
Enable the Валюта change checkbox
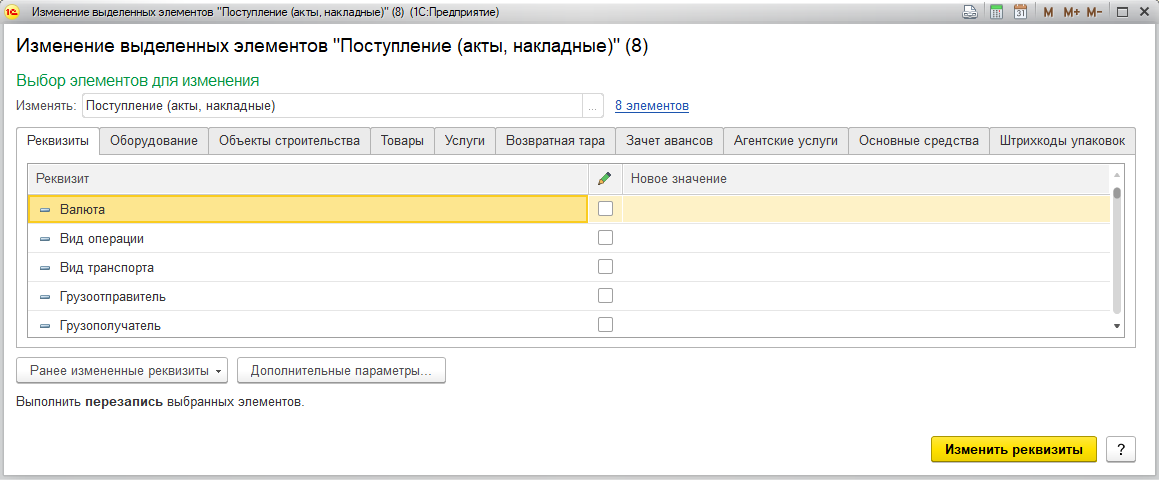605,209
